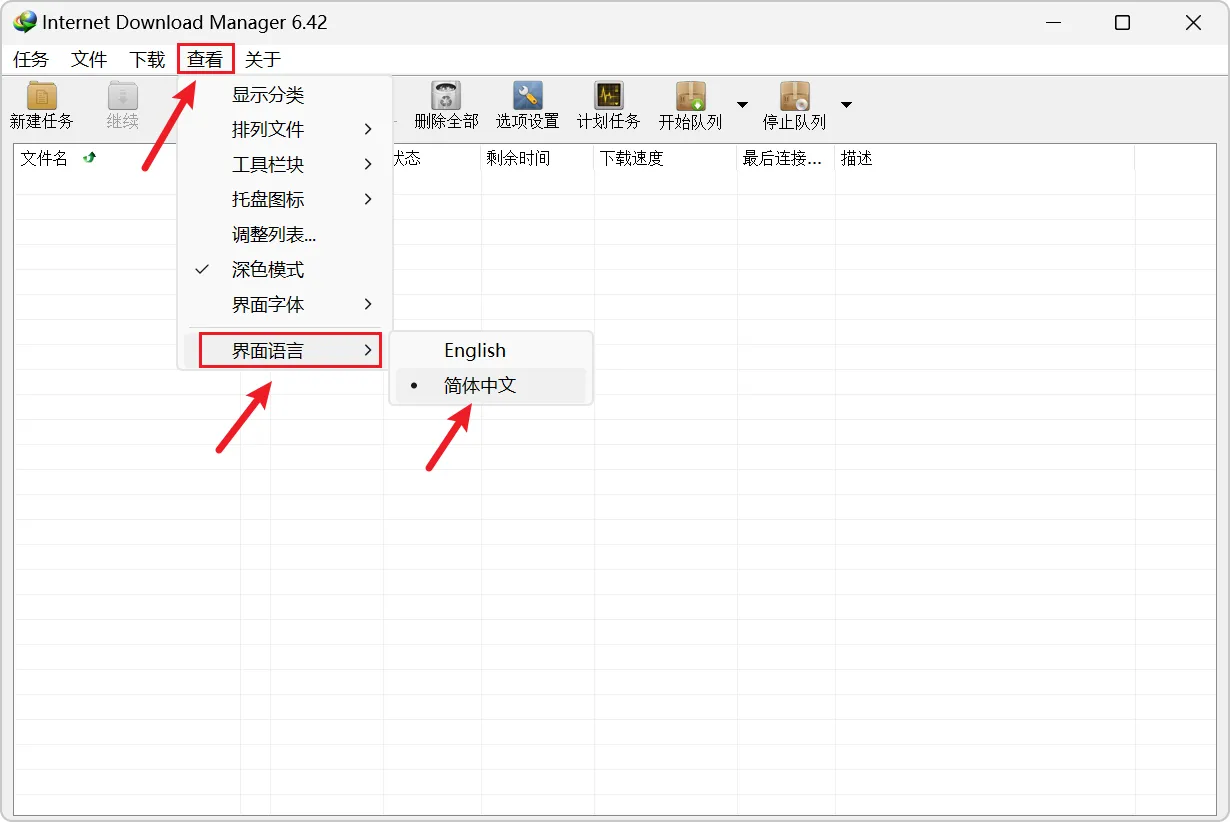Click the Start Queue (开始队列) icon
This screenshot has width=1230, height=822.
coord(691,96)
